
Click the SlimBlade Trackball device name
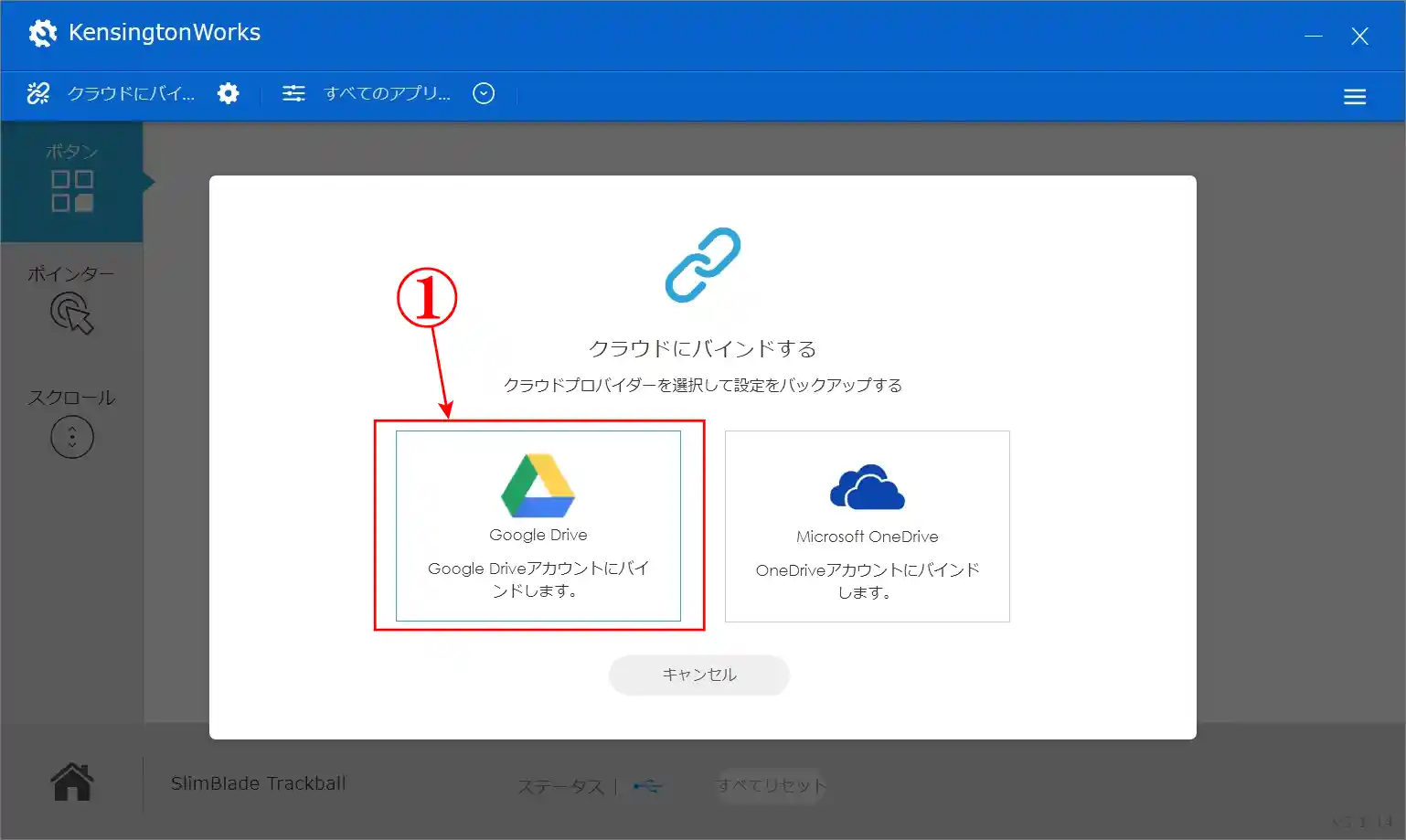click(259, 783)
